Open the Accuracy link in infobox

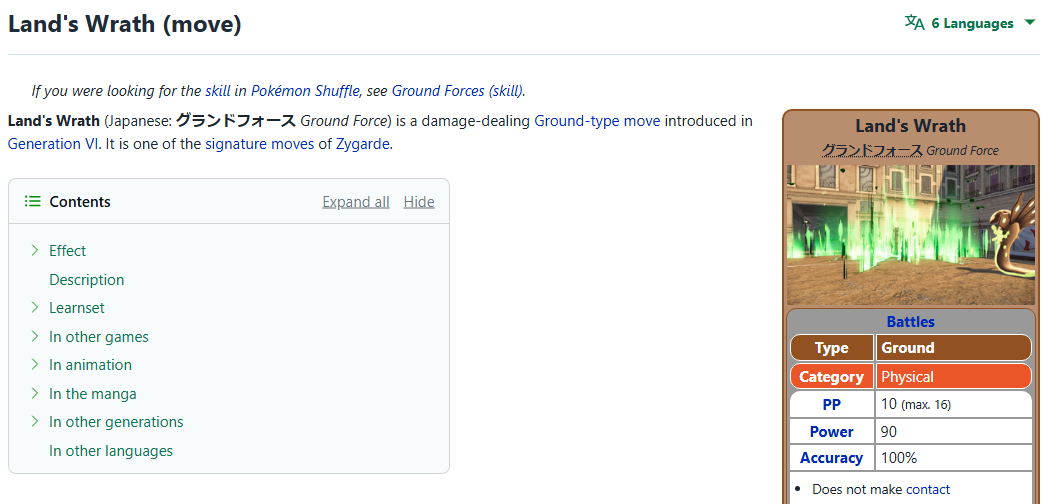pos(831,458)
